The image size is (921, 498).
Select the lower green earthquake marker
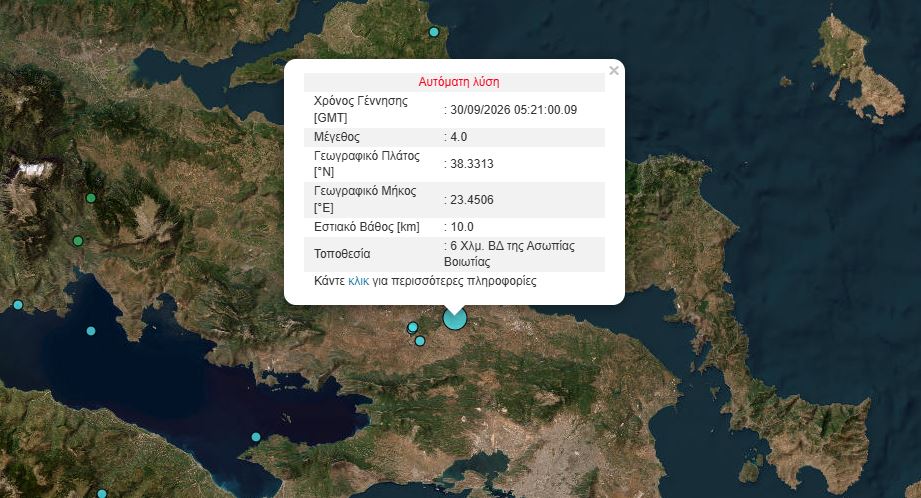tap(78, 241)
